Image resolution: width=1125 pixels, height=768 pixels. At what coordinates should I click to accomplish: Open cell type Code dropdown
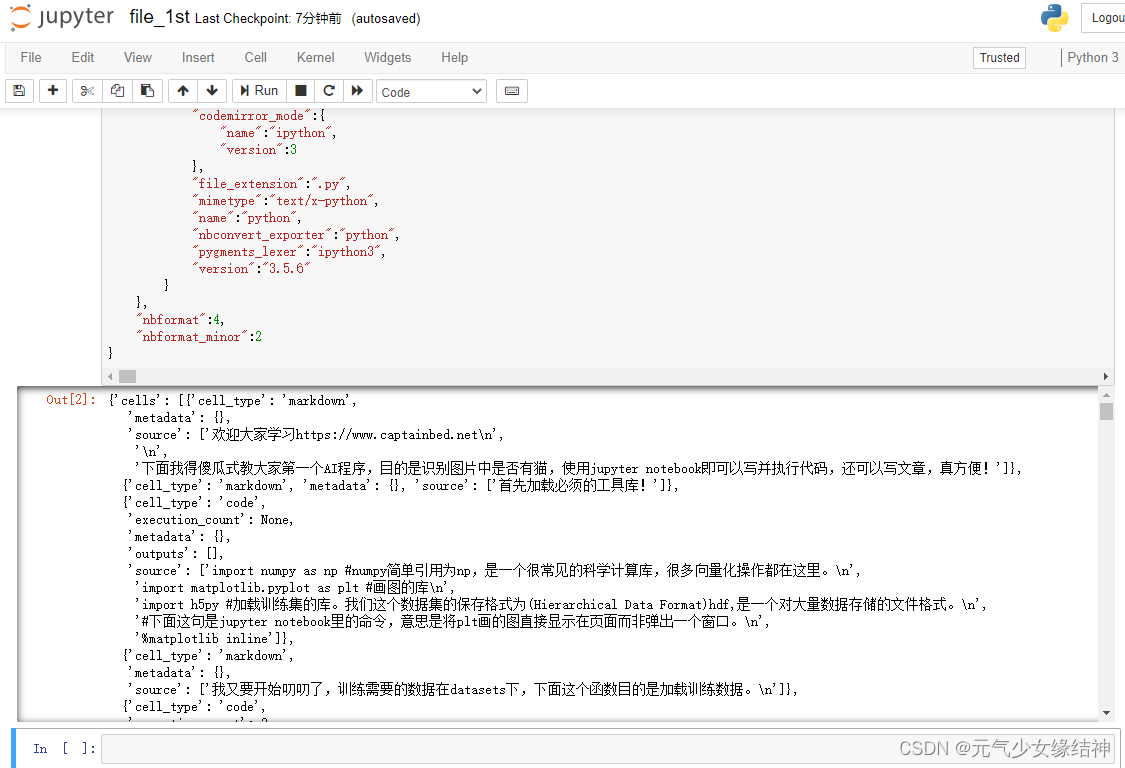(x=431, y=92)
